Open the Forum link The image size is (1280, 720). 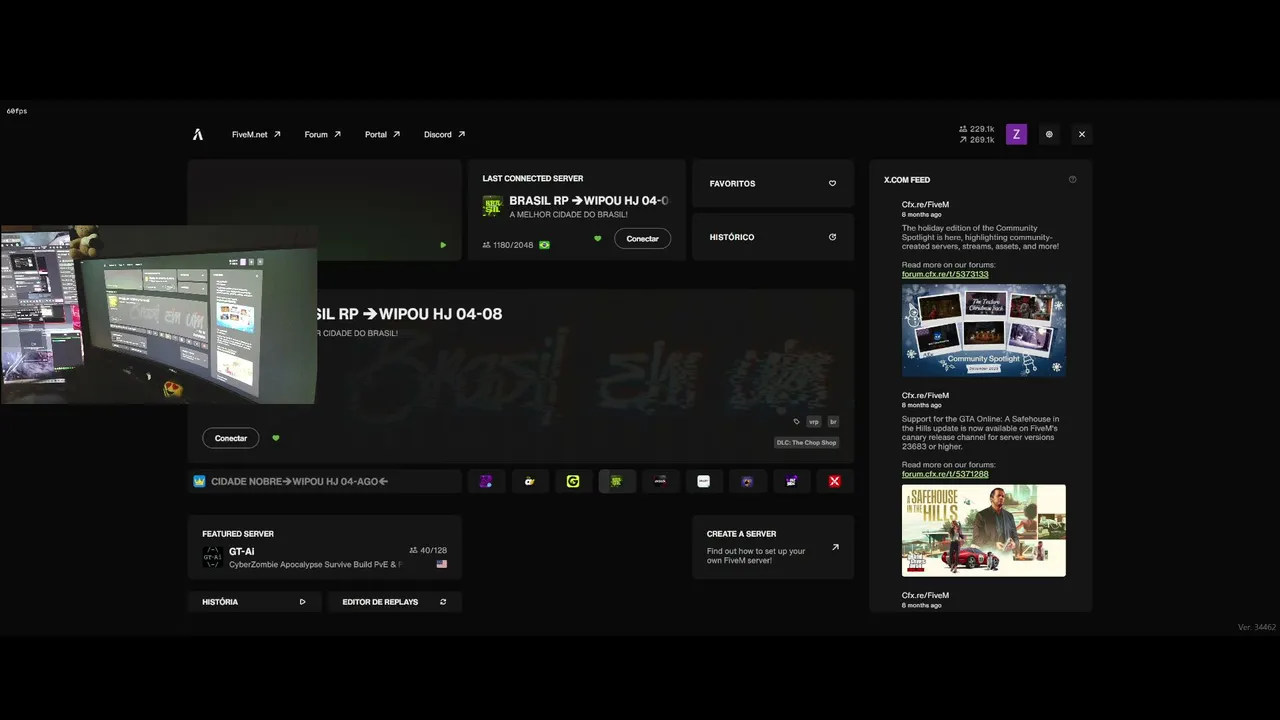click(323, 134)
